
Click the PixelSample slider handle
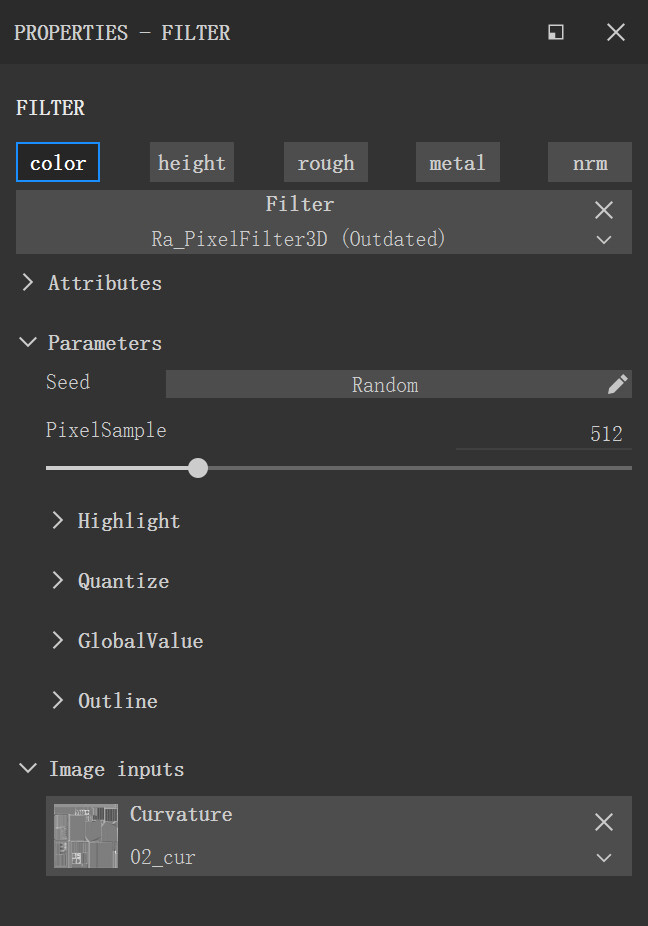[198, 468]
